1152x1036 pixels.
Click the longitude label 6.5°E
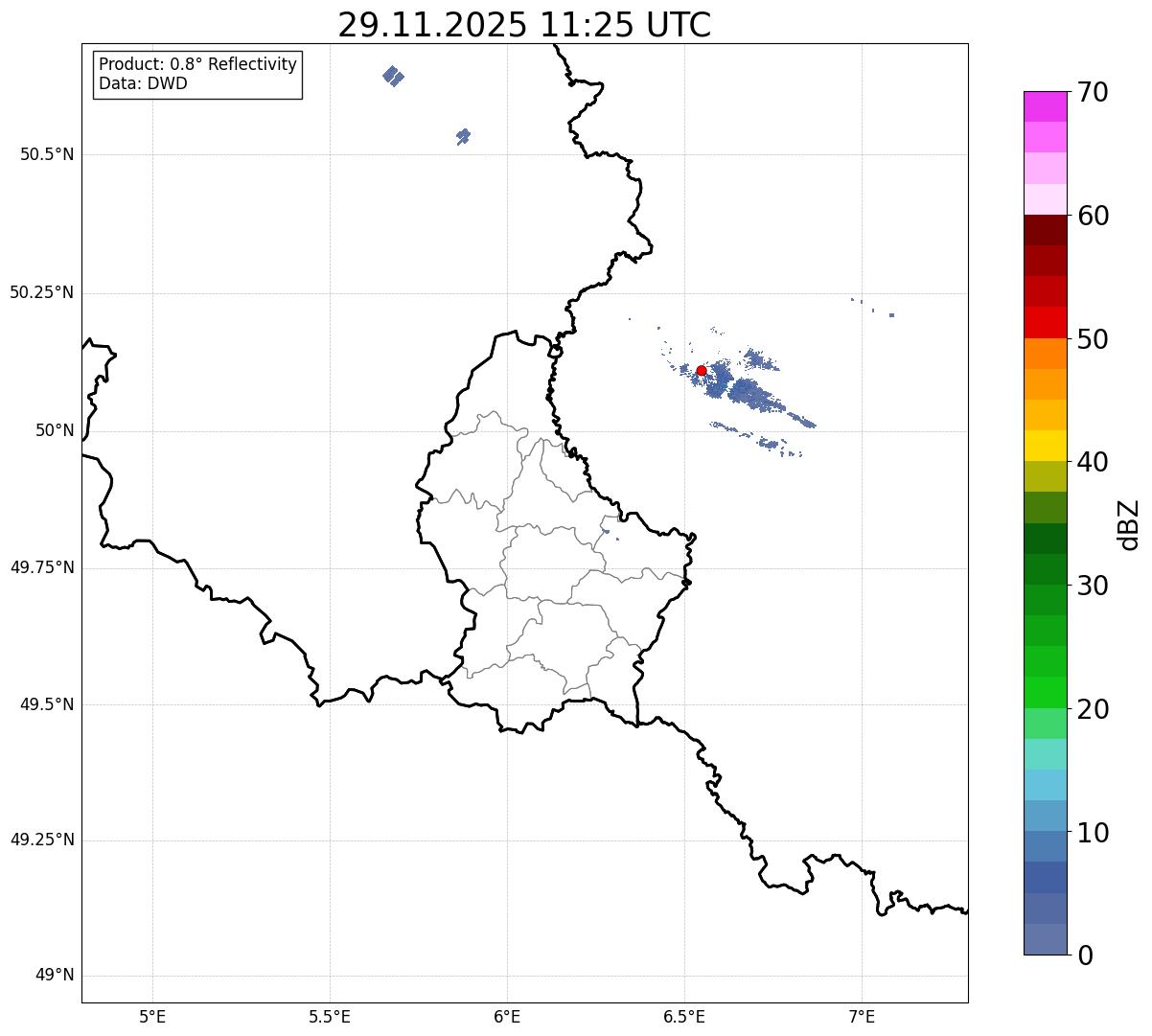[x=684, y=1016]
